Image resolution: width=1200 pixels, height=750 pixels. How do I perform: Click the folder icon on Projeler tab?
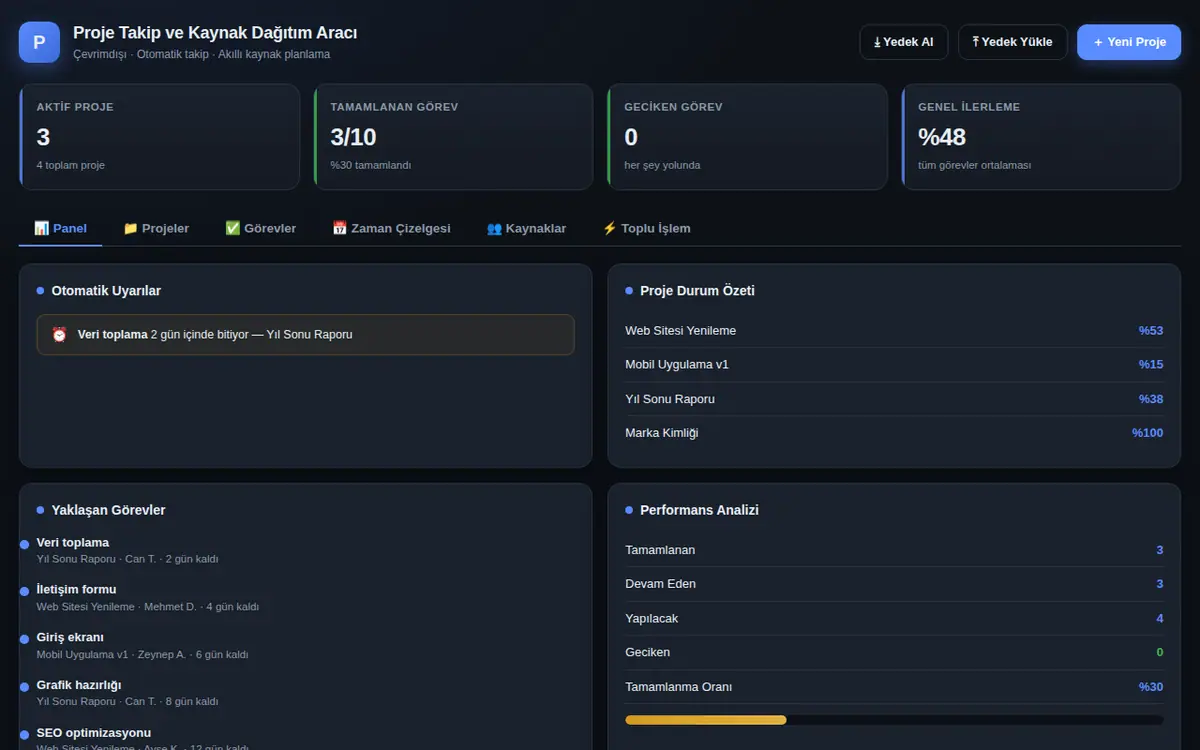click(x=130, y=228)
